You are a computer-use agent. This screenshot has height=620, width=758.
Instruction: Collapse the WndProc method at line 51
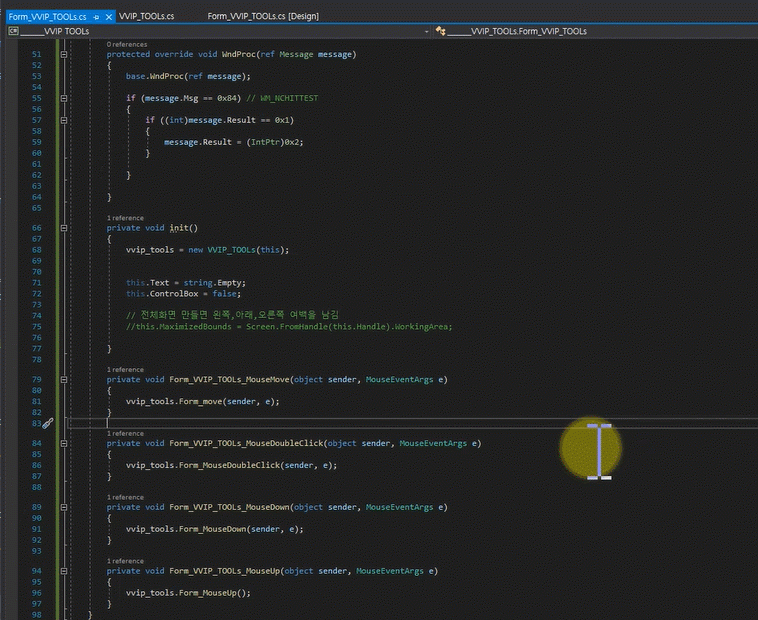click(x=64, y=55)
